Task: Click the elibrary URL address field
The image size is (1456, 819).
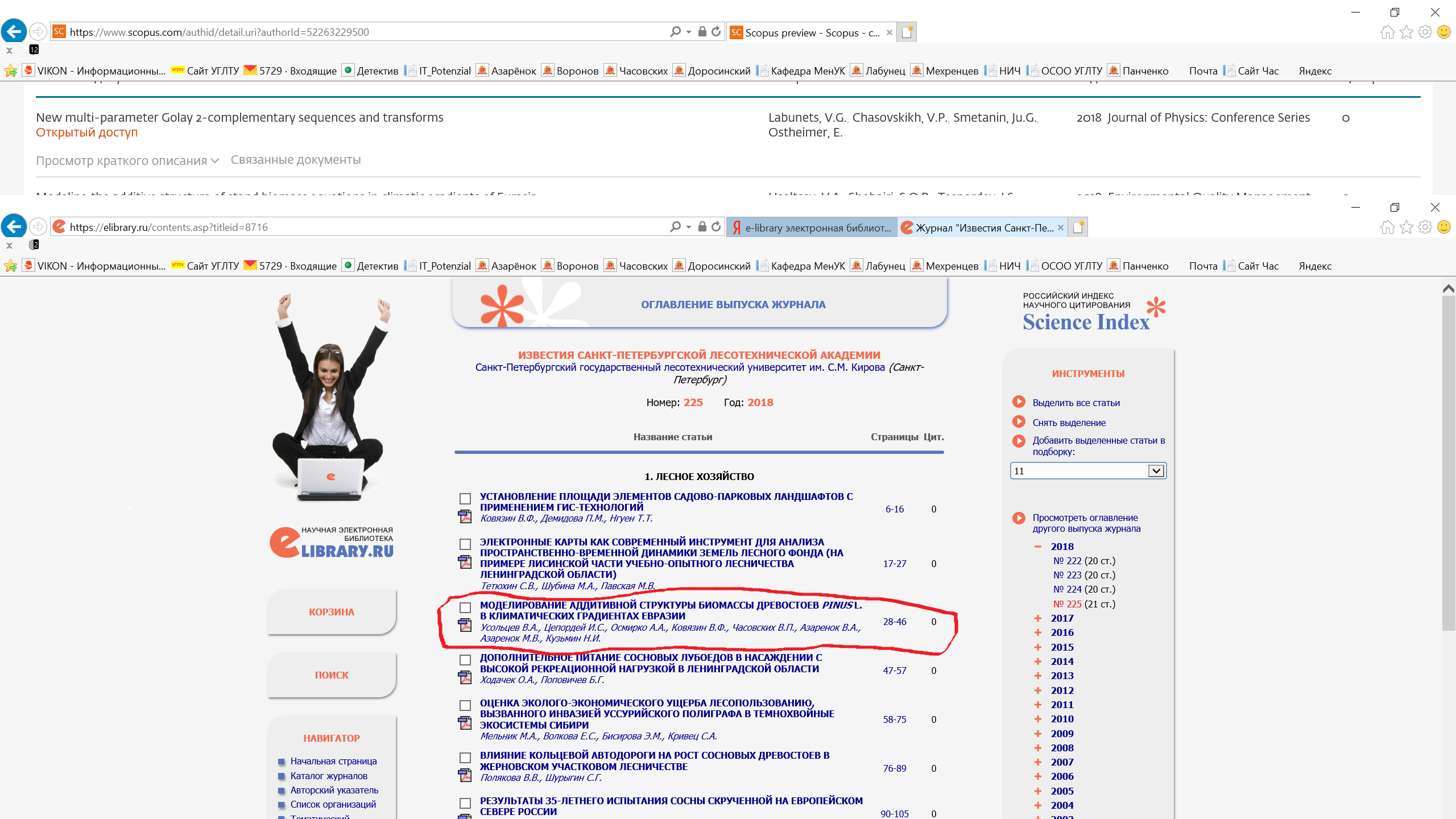Action: point(364,227)
